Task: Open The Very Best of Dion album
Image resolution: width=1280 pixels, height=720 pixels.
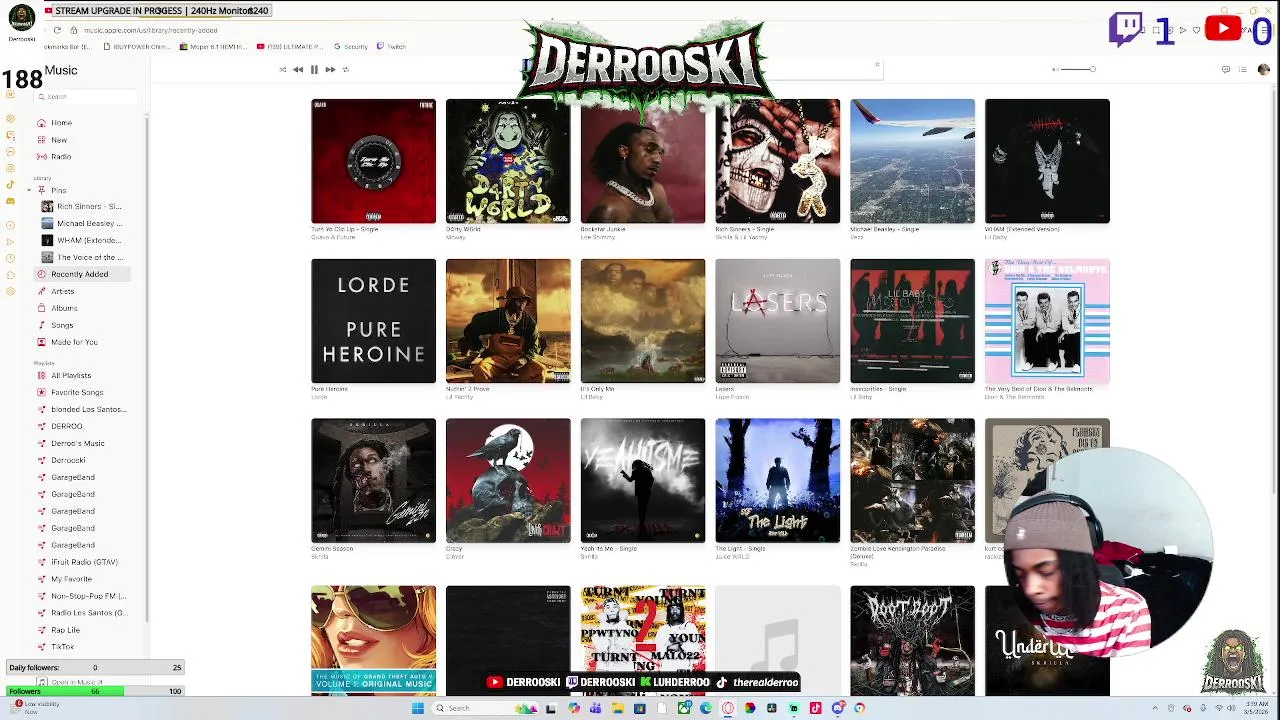Action: point(1047,321)
